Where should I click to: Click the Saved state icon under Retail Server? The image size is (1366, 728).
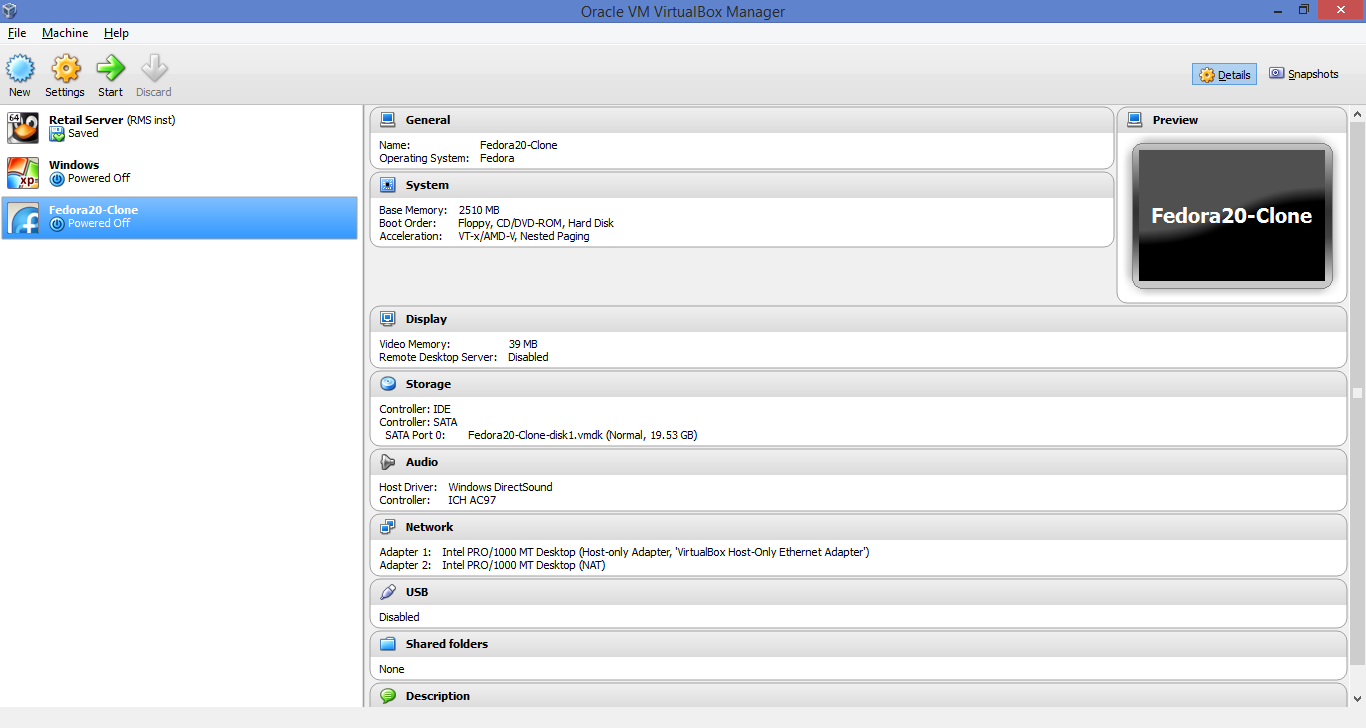pos(57,134)
